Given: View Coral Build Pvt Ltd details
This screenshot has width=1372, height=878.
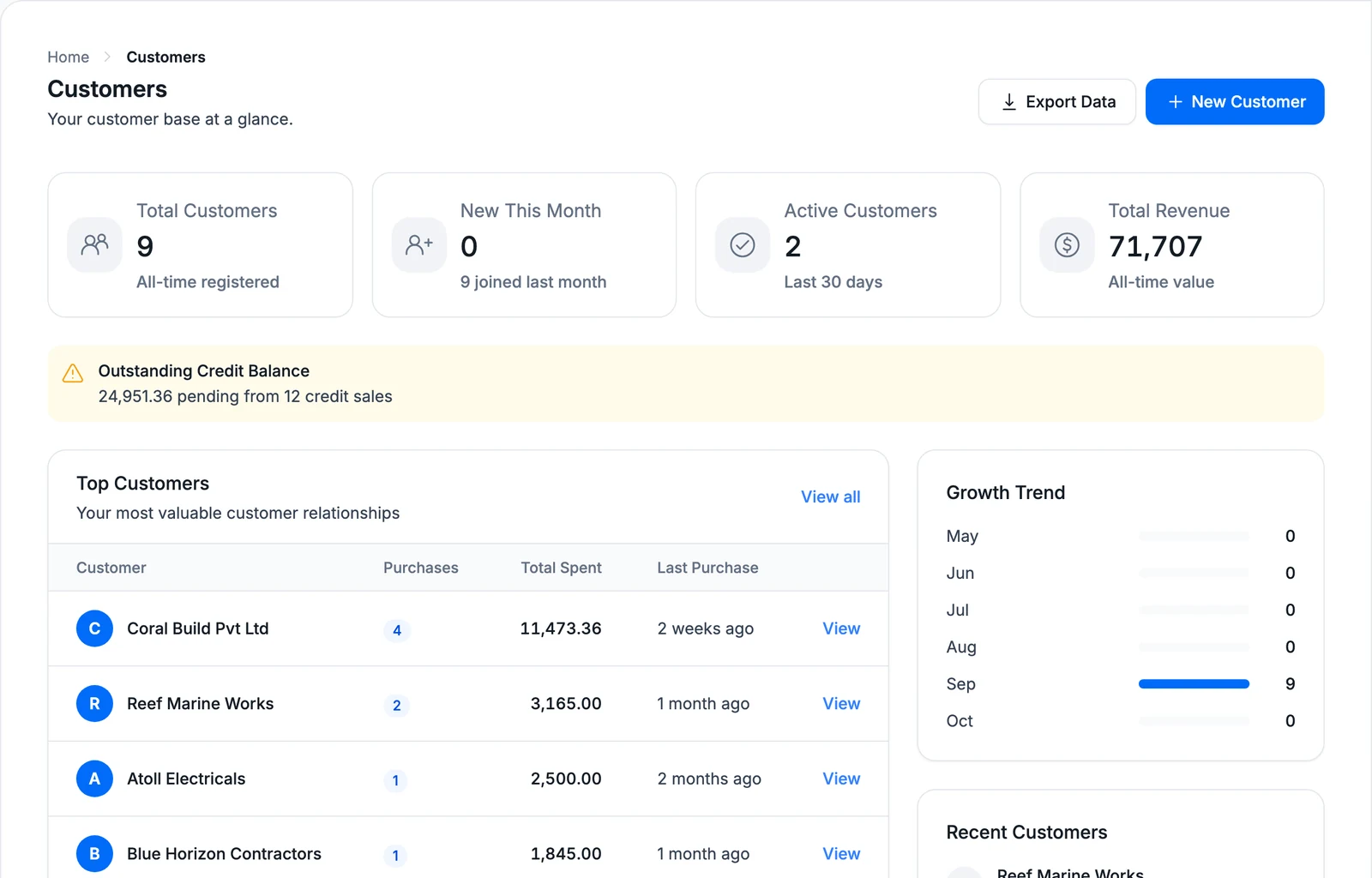Looking at the screenshot, I should [x=841, y=628].
